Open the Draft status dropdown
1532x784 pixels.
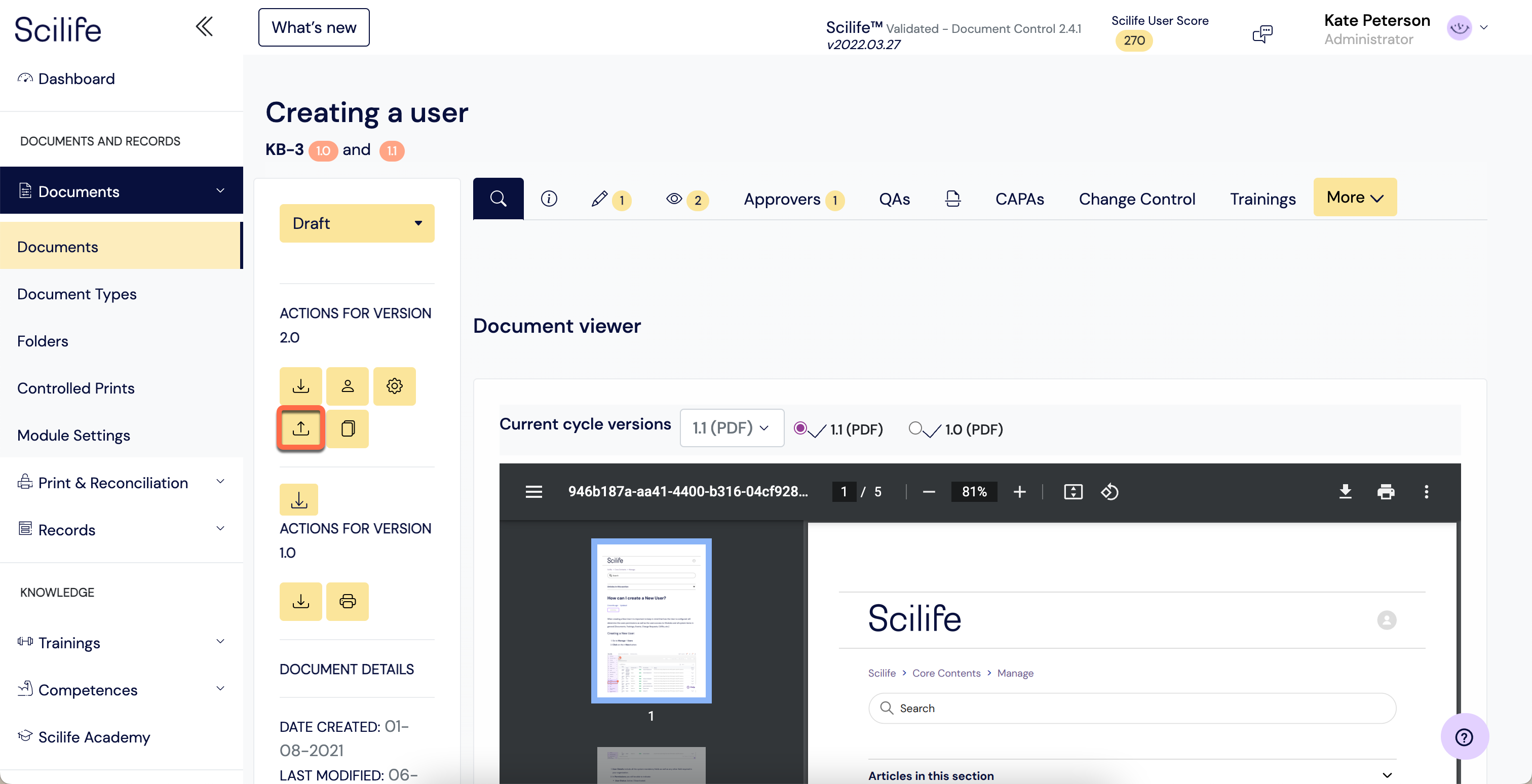point(357,223)
